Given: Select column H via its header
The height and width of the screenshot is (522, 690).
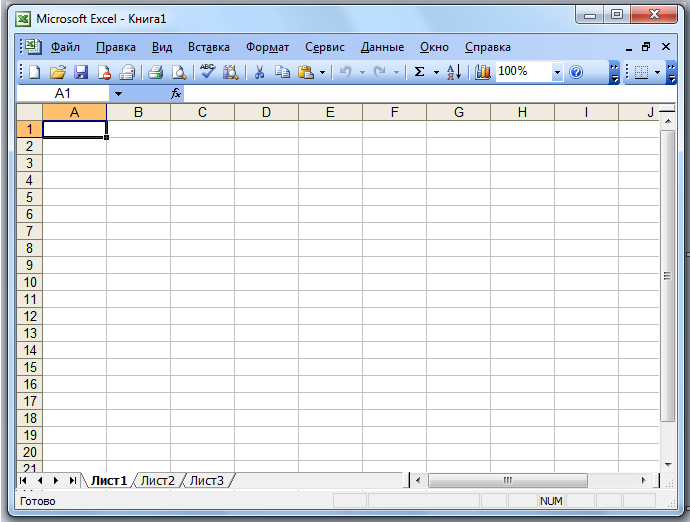Looking at the screenshot, I should (x=522, y=112).
